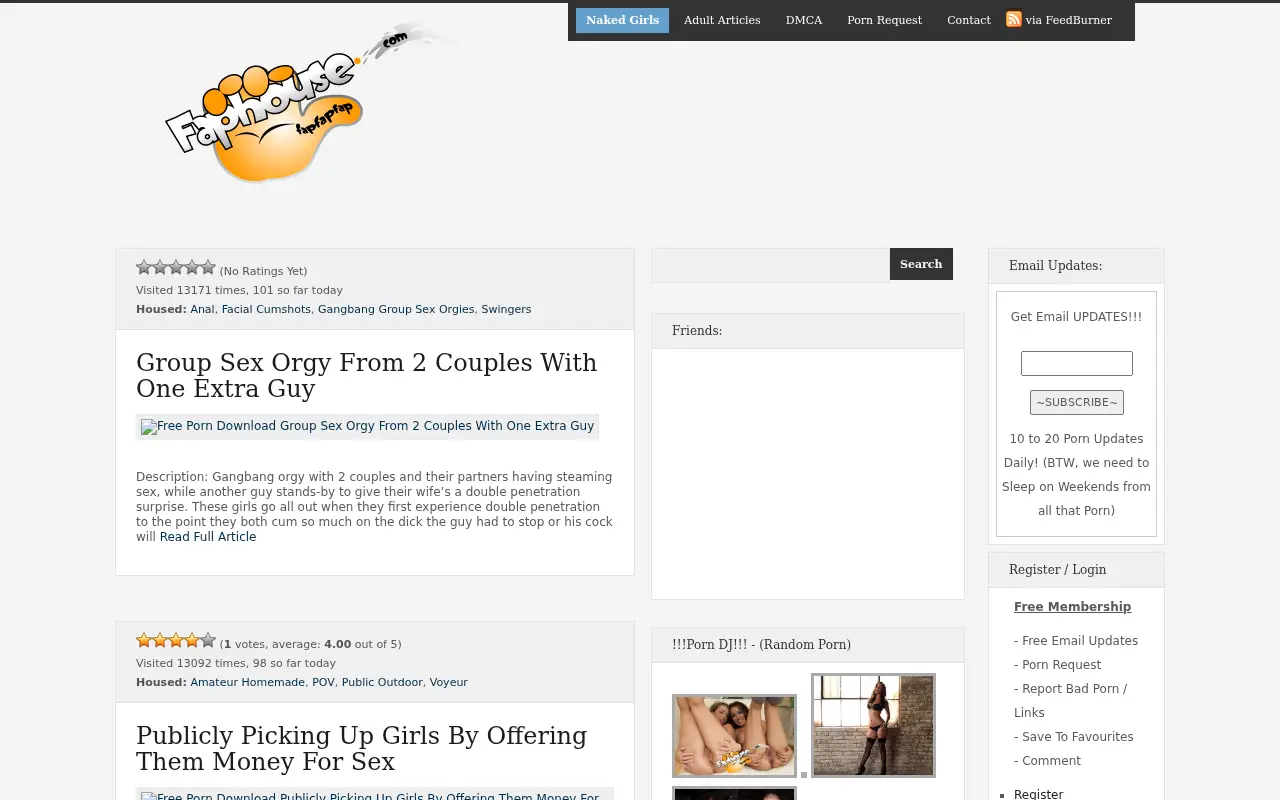Click the 'Get Email UPDATES!!!' text

point(1076,317)
